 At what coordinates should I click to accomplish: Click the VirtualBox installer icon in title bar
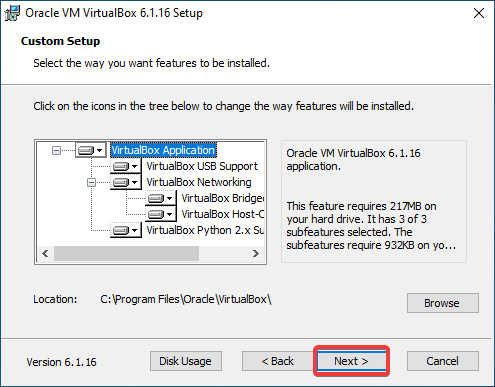(12, 13)
